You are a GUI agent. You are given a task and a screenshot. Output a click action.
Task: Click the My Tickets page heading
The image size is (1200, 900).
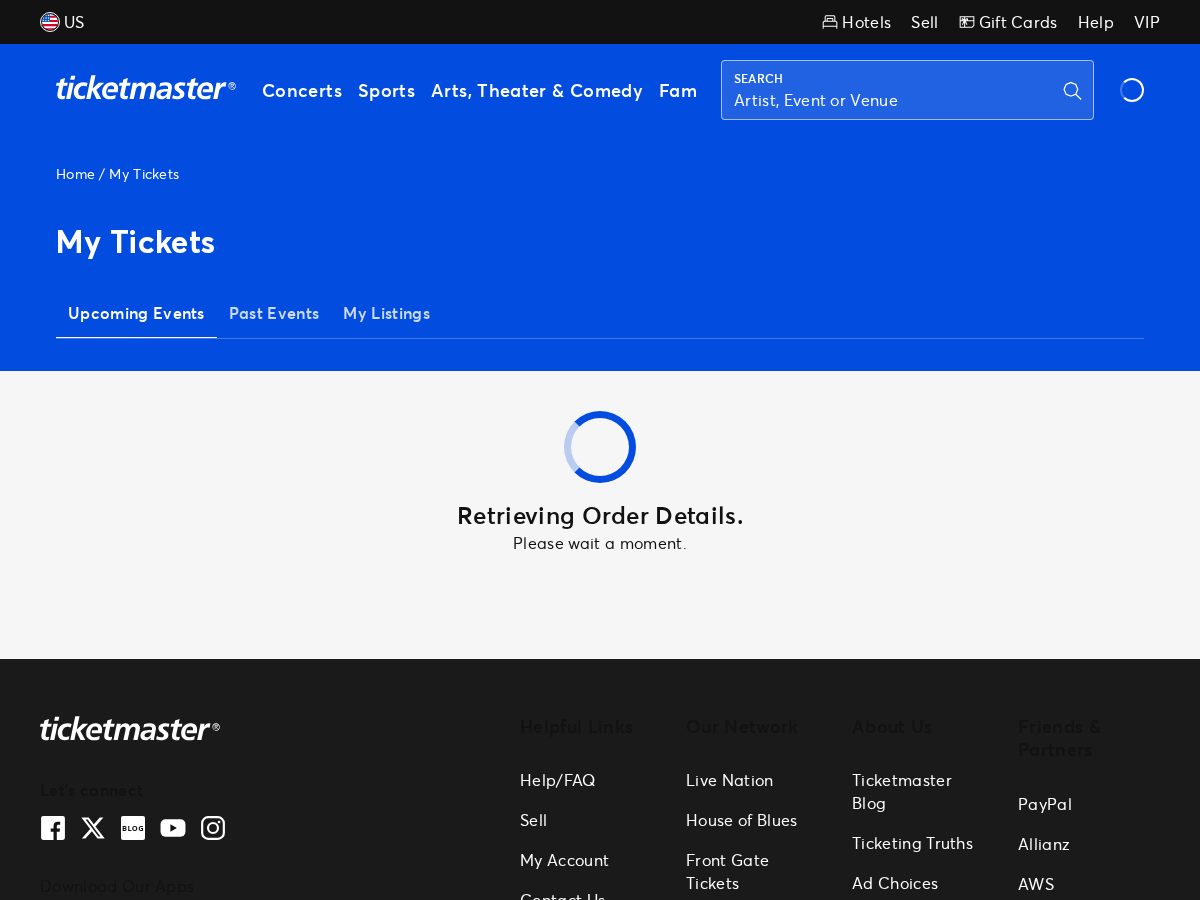point(135,242)
